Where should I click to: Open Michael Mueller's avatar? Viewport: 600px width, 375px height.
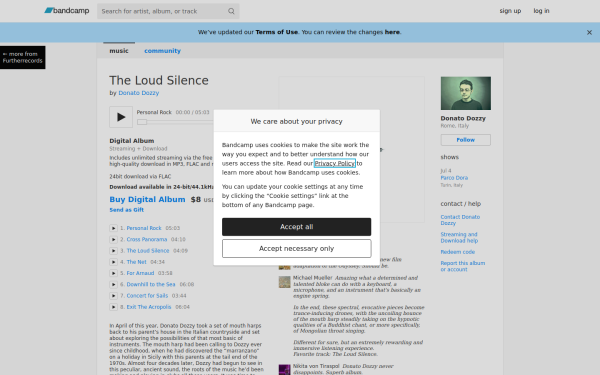coord(284,282)
